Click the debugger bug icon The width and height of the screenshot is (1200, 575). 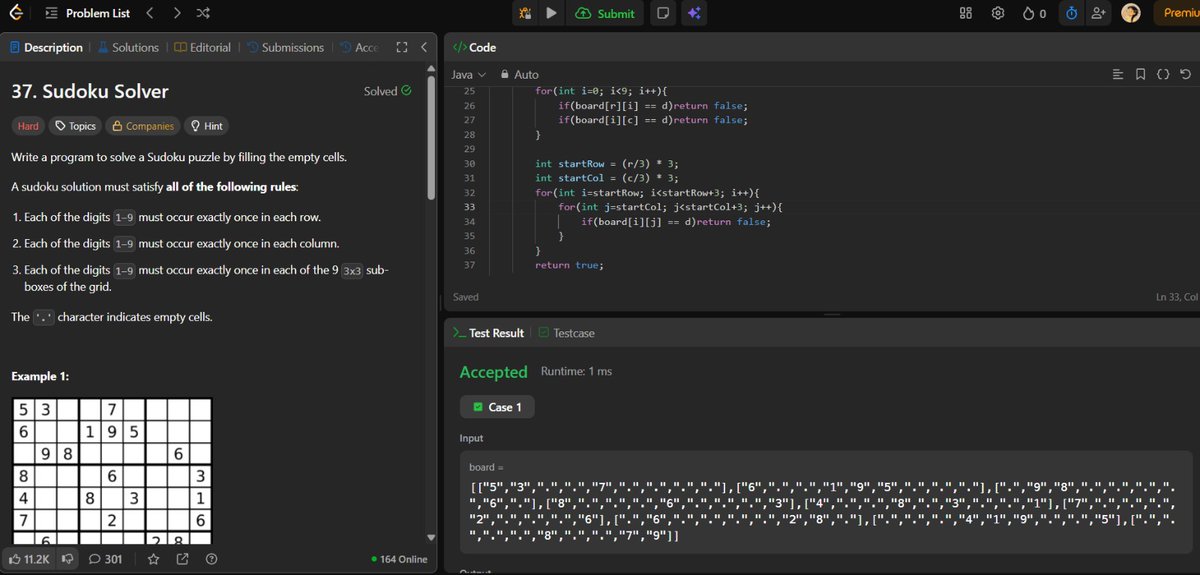(524, 13)
